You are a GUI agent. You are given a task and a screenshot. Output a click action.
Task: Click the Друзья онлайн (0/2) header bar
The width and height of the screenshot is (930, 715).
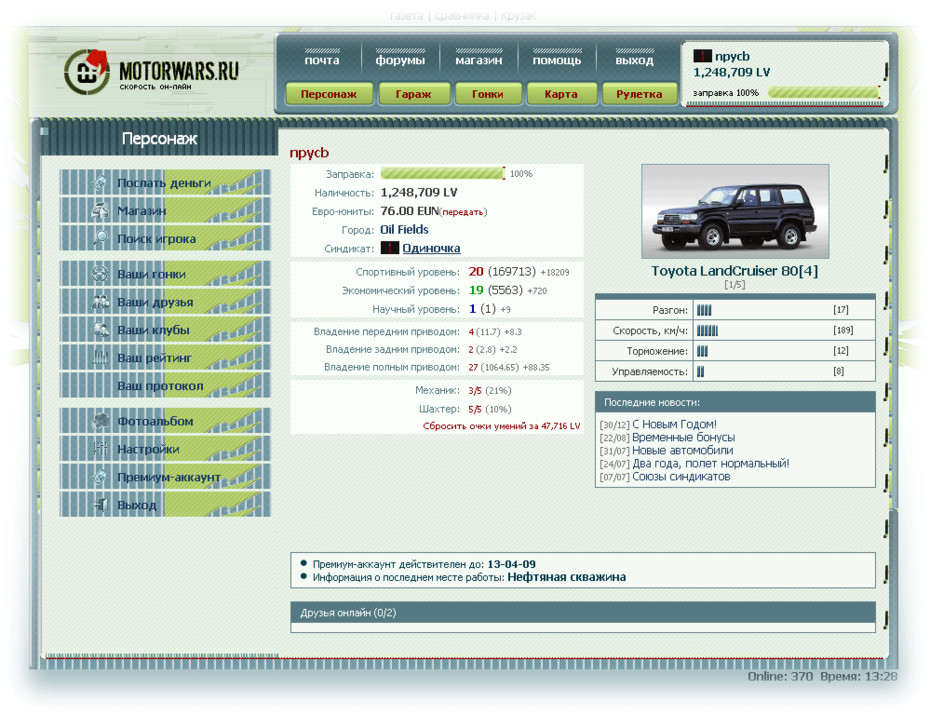coord(582,612)
